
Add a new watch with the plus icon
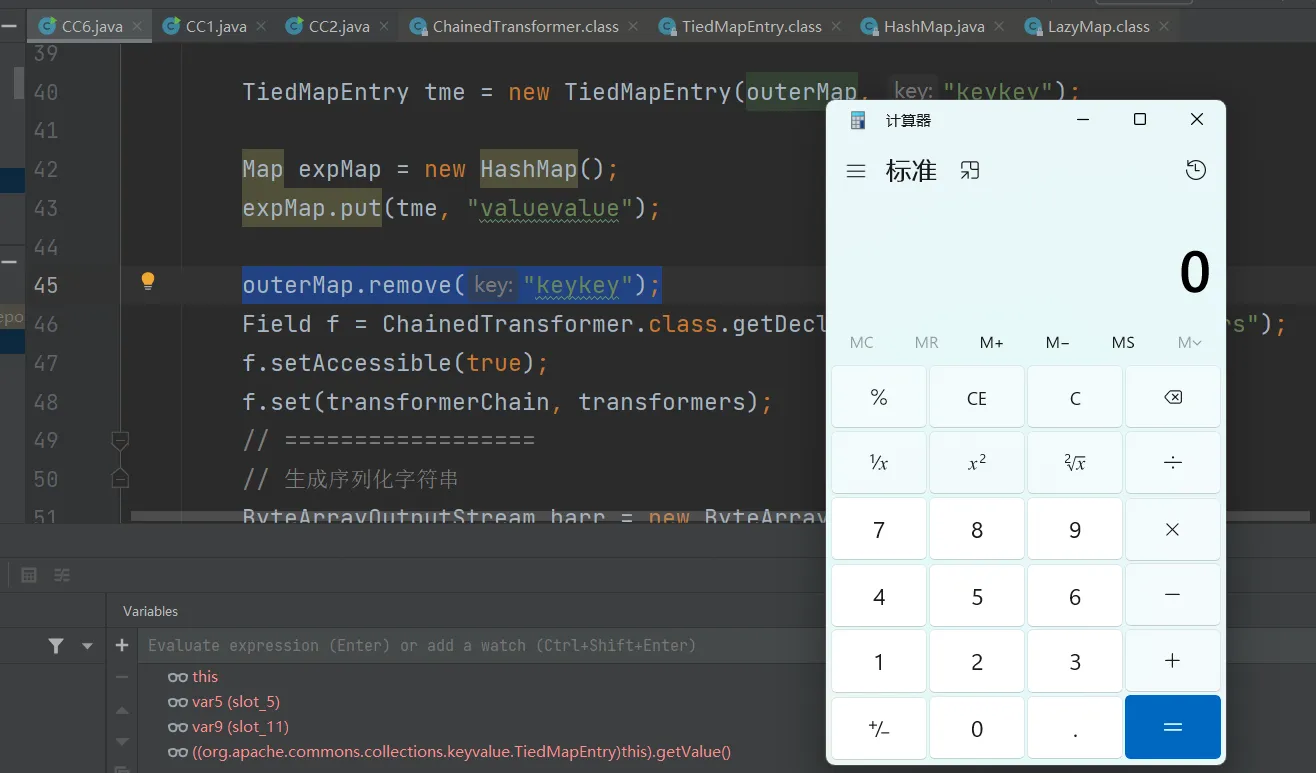(122, 646)
